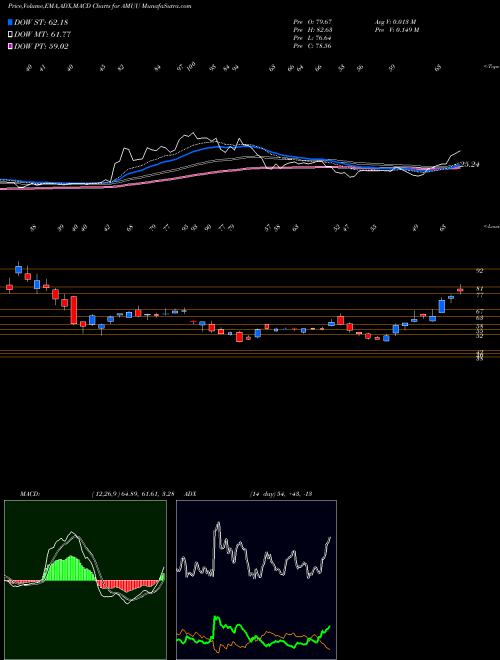Click the topmost blue candlestick above 92
The image size is (500, 660).
click(19, 269)
